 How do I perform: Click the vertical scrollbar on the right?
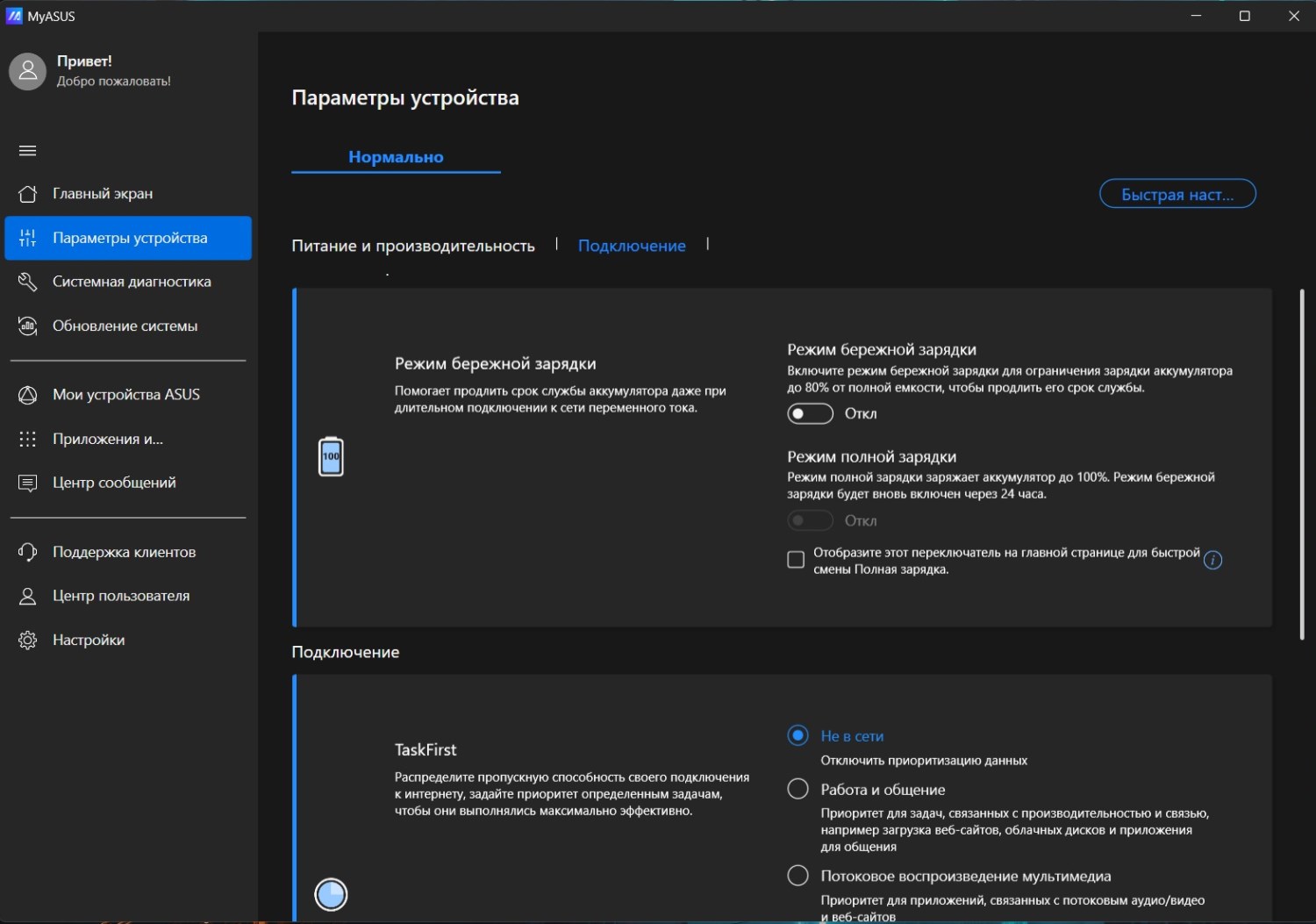pyautogui.click(x=1302, y=465)
